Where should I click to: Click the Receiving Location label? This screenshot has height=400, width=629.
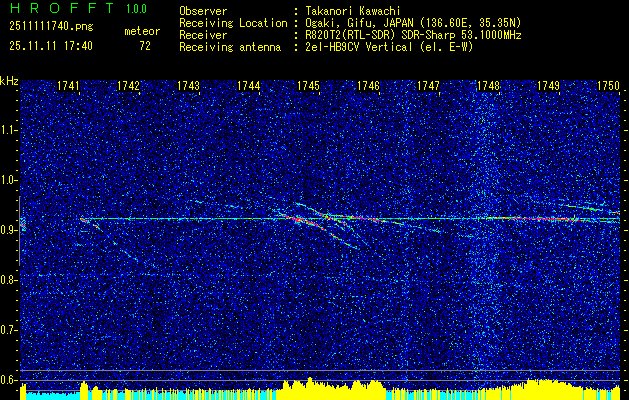pyautogui.click(x=233, y=23)
